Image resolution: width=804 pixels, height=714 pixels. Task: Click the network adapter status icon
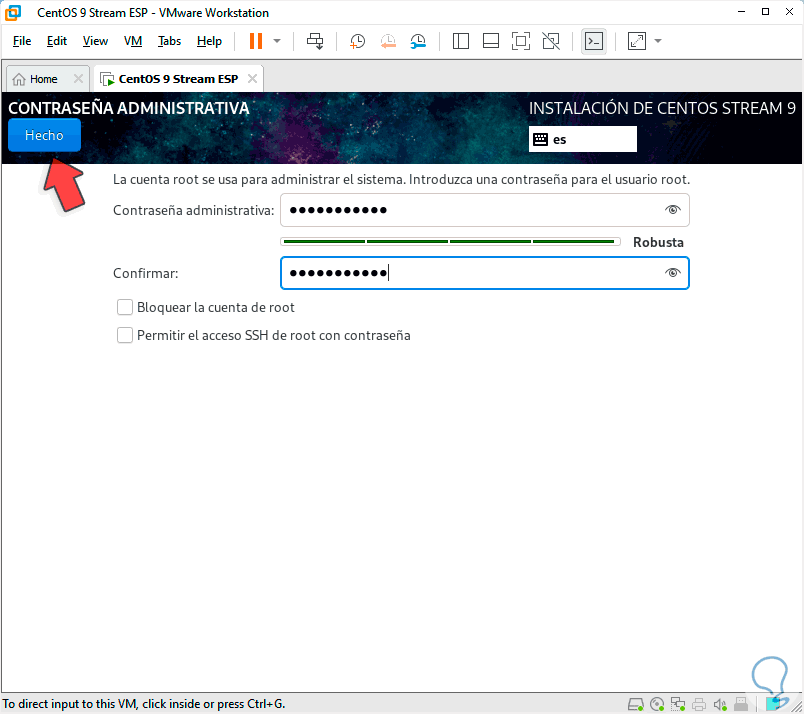[678, 704]
